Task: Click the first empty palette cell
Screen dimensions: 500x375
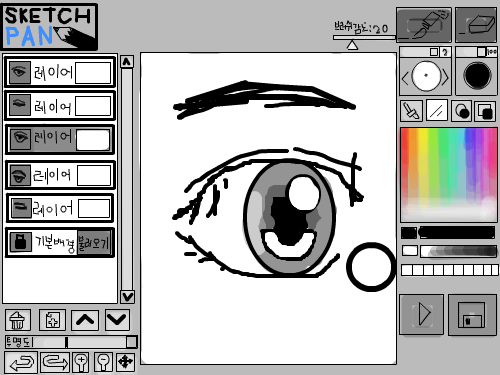Action: tap(406, 270)
